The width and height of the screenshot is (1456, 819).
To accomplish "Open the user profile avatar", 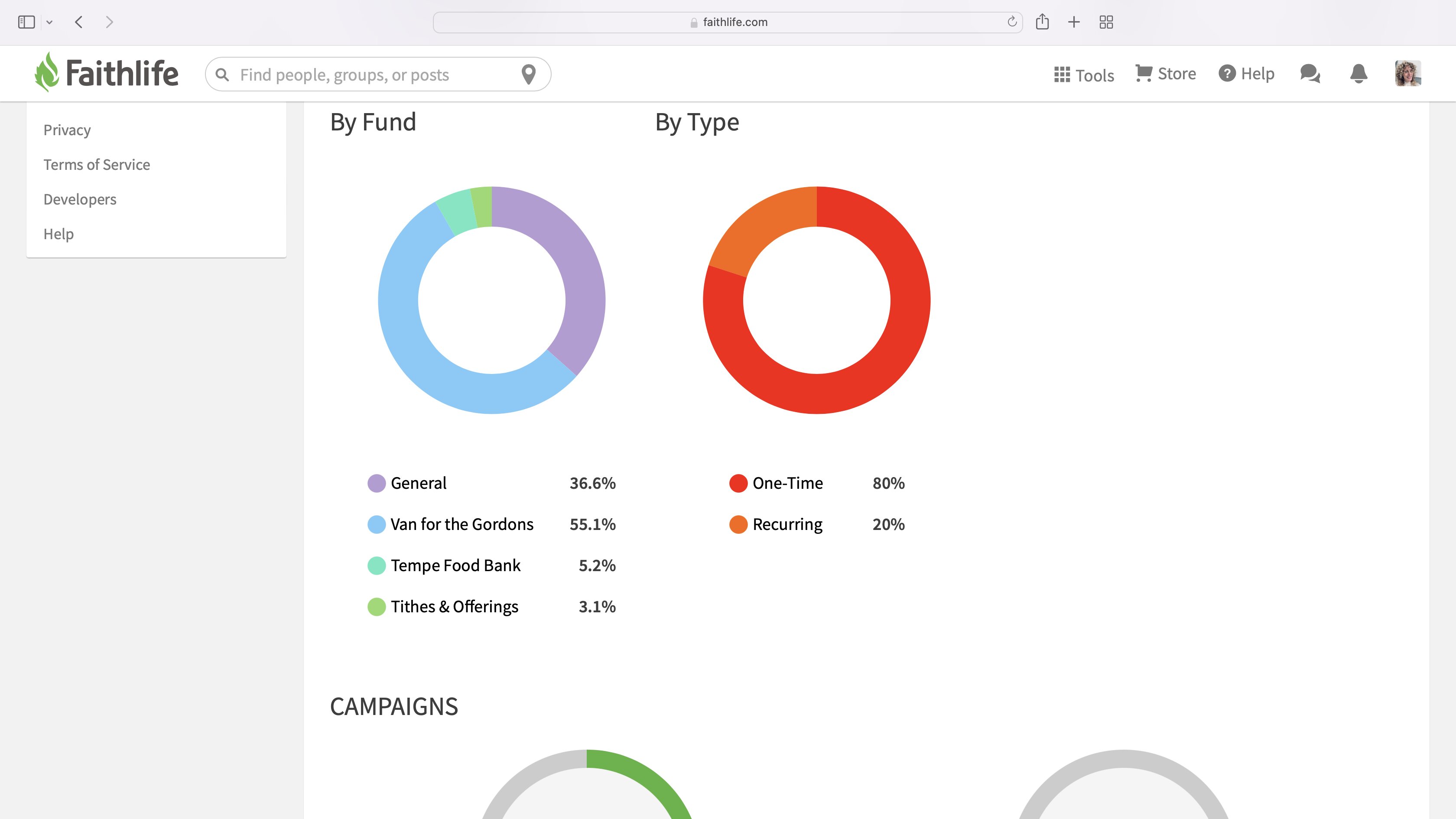I will pos(1408,74).
